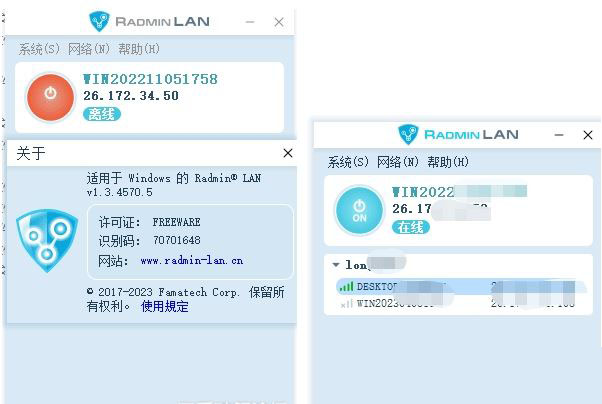The width and height of the screenshot is (602, 404).
Task: Click the large shield icon in the about dialog
Action: [47, 241]
